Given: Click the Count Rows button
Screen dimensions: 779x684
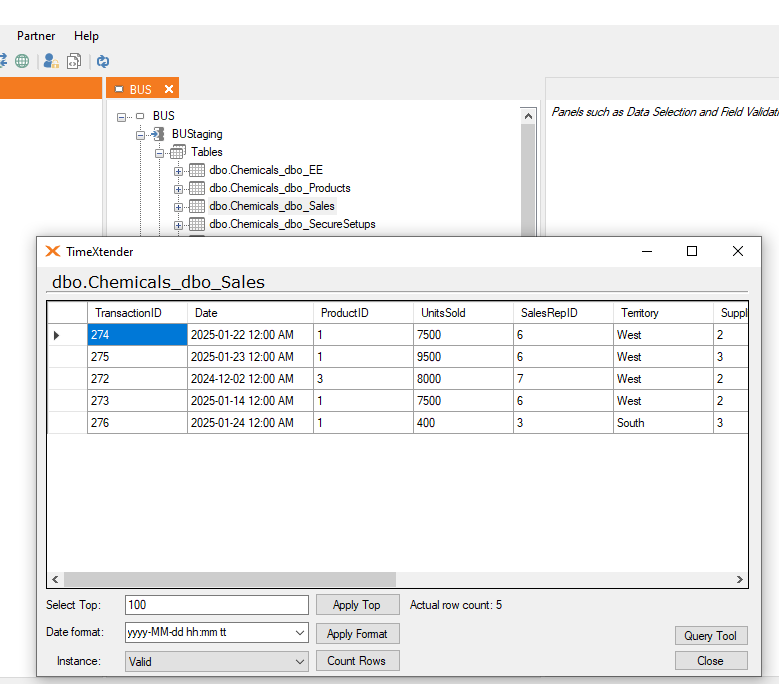Looking at the screenshot, I should [x=357, y=661].
